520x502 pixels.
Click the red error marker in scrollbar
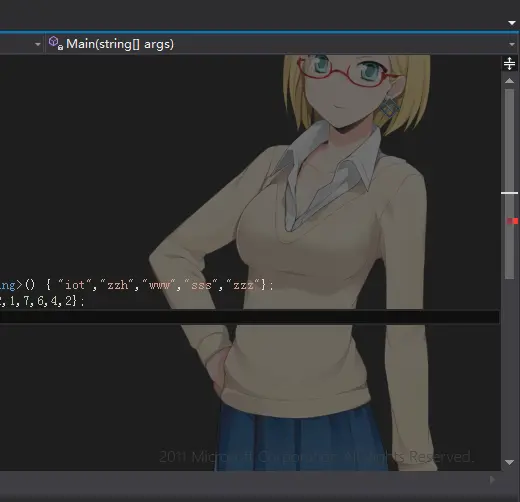[x=513, y=221]
